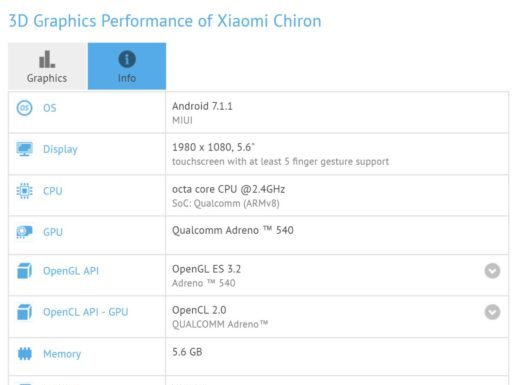Click the GPU graphics card icon

(24, 232)
